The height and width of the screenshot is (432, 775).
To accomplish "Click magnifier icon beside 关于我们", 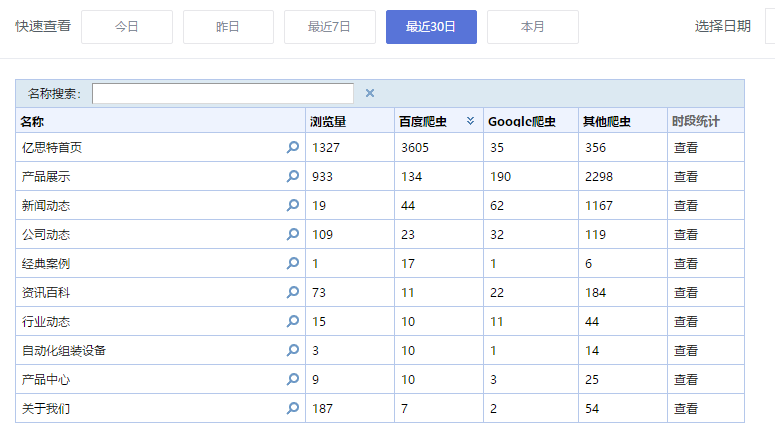I will [293, 408].
